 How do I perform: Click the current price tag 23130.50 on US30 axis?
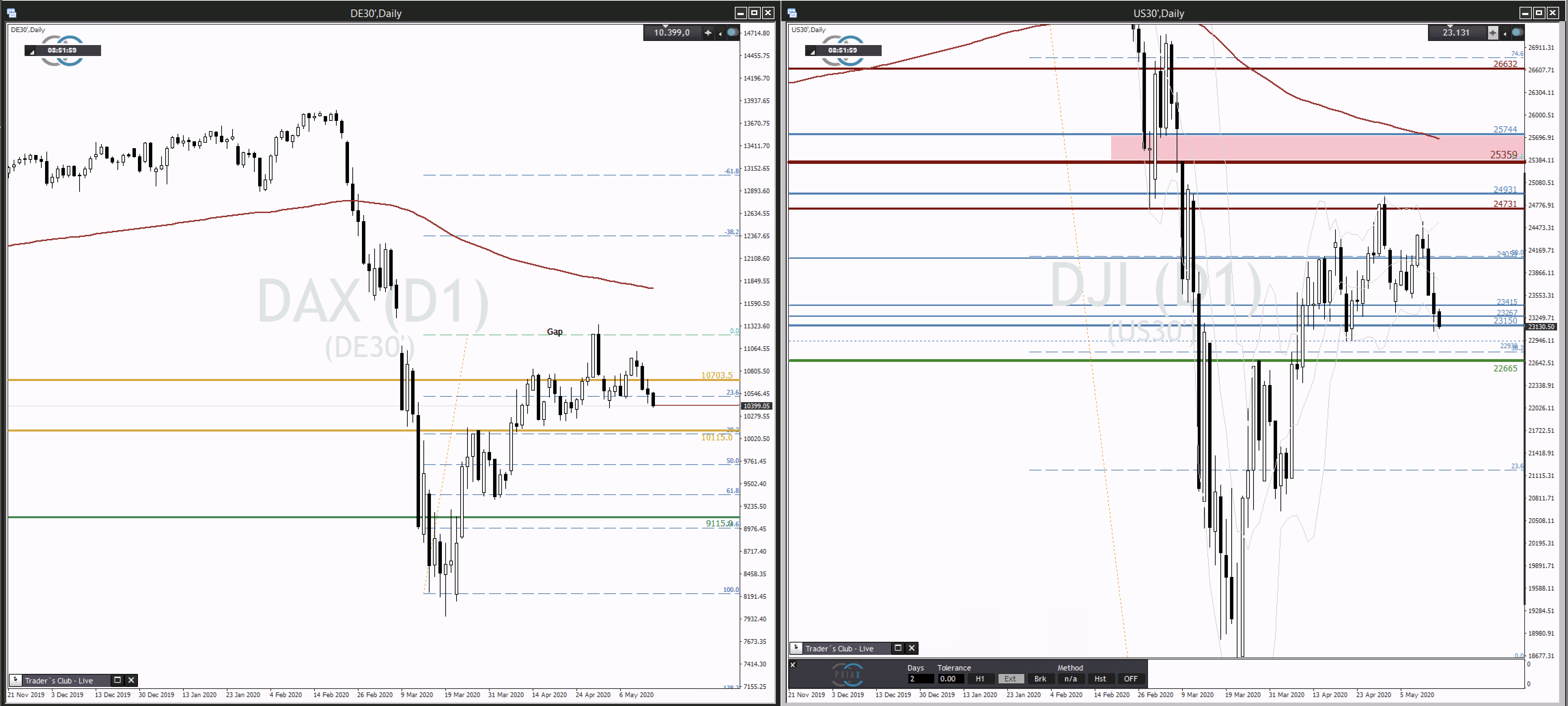tap(1541, 327)
